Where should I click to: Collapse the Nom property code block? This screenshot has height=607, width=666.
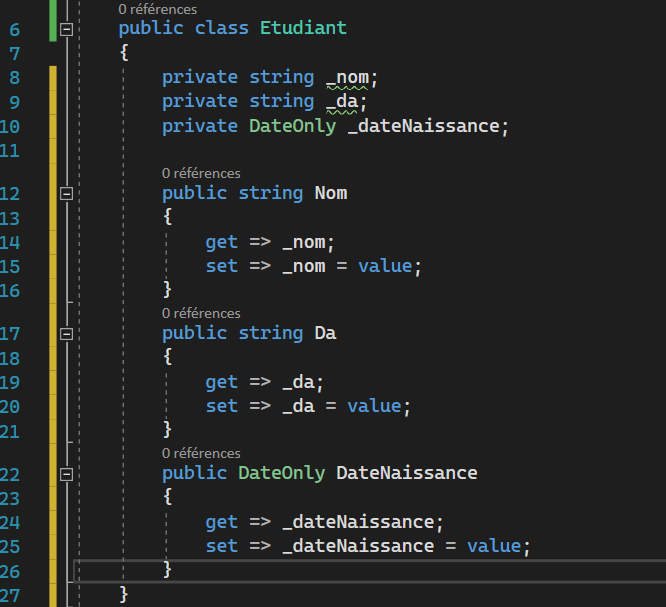pos(67,194)
